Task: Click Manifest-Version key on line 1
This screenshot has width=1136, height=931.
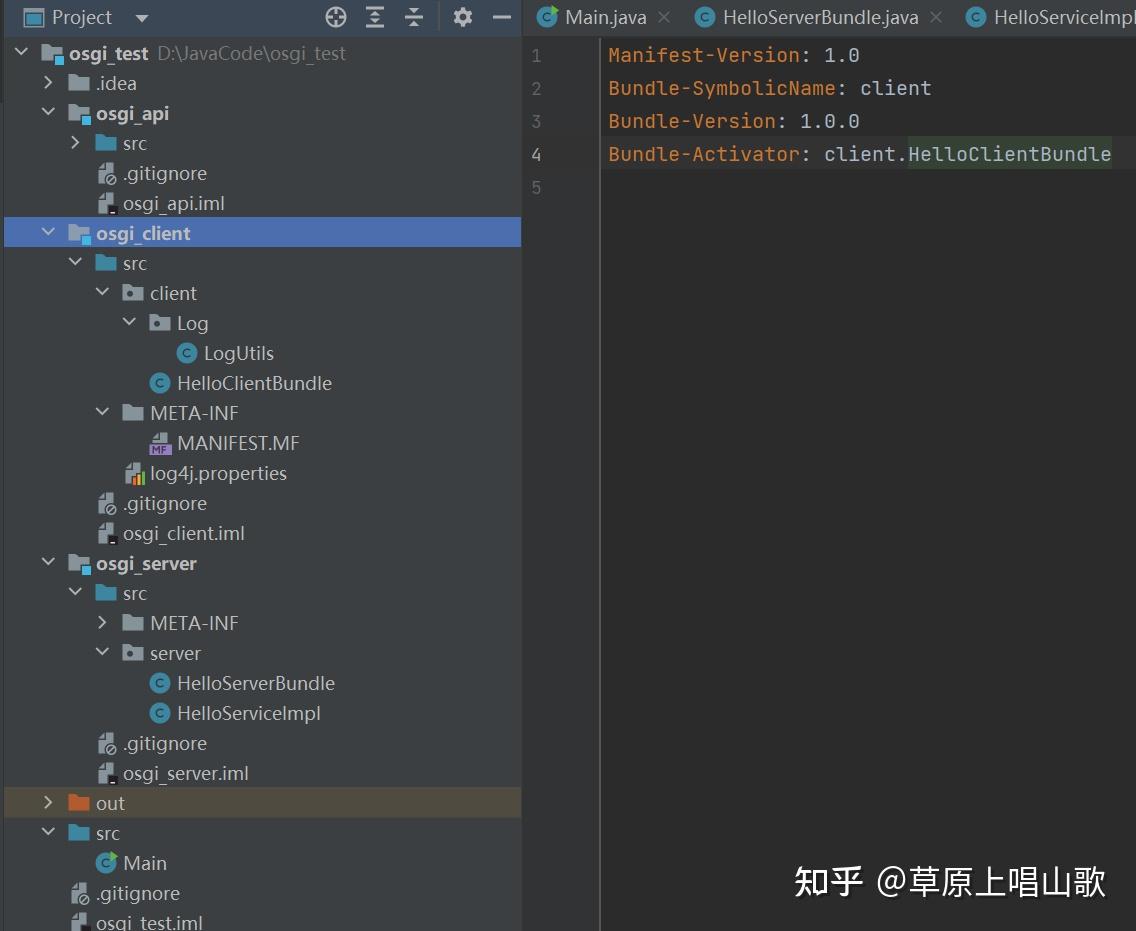Action: (703, 55)
